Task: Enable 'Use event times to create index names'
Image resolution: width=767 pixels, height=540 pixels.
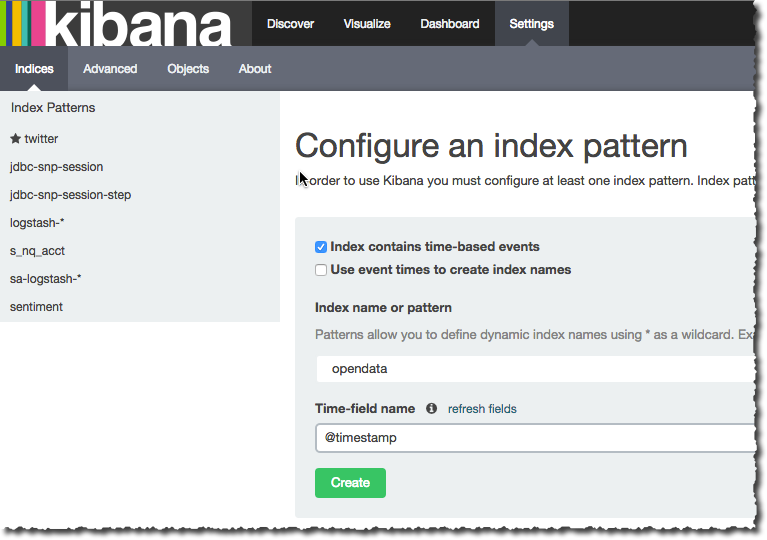Action: (321, 270)
